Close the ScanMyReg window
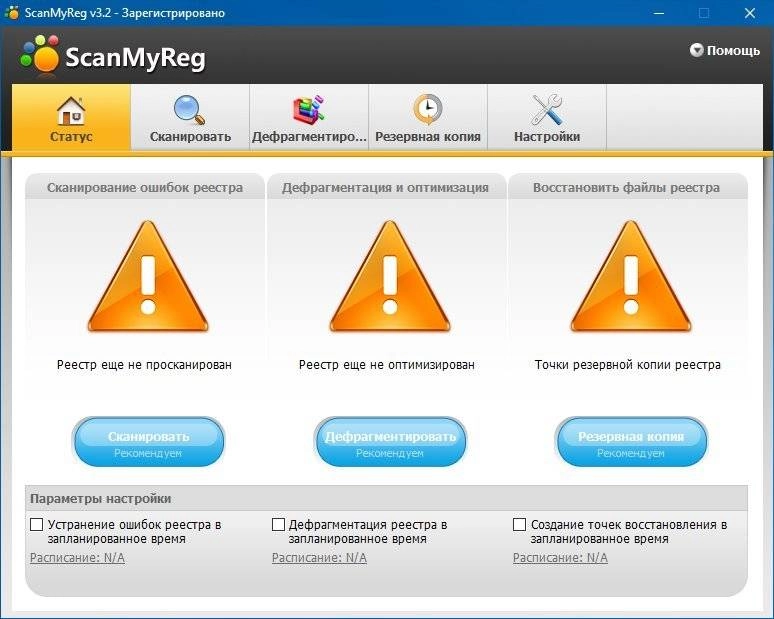The height and width of the screenshot is (619, 774). click(x=750, y=13)
